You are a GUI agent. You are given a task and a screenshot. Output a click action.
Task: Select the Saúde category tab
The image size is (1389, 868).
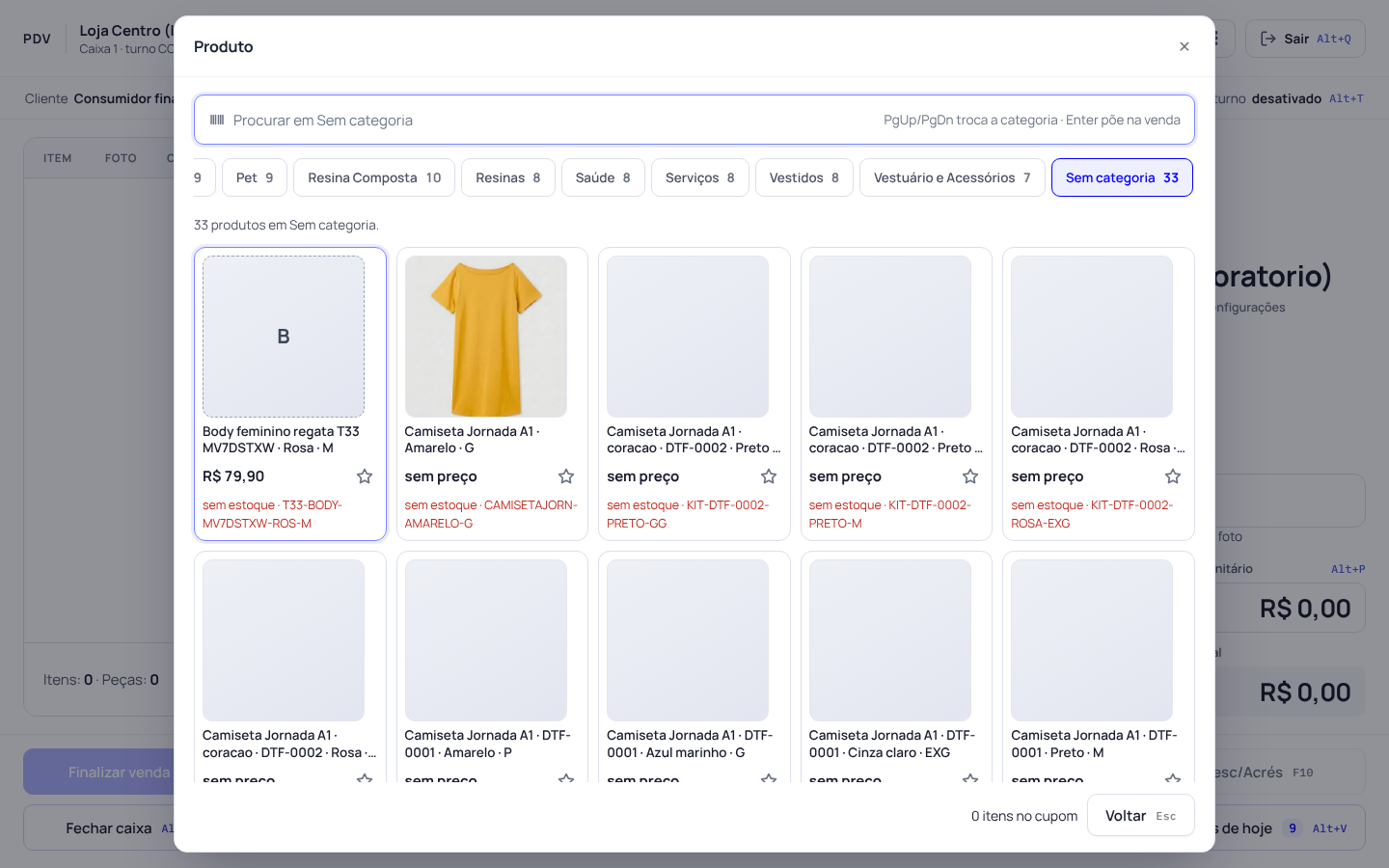(x=603, y=177)
